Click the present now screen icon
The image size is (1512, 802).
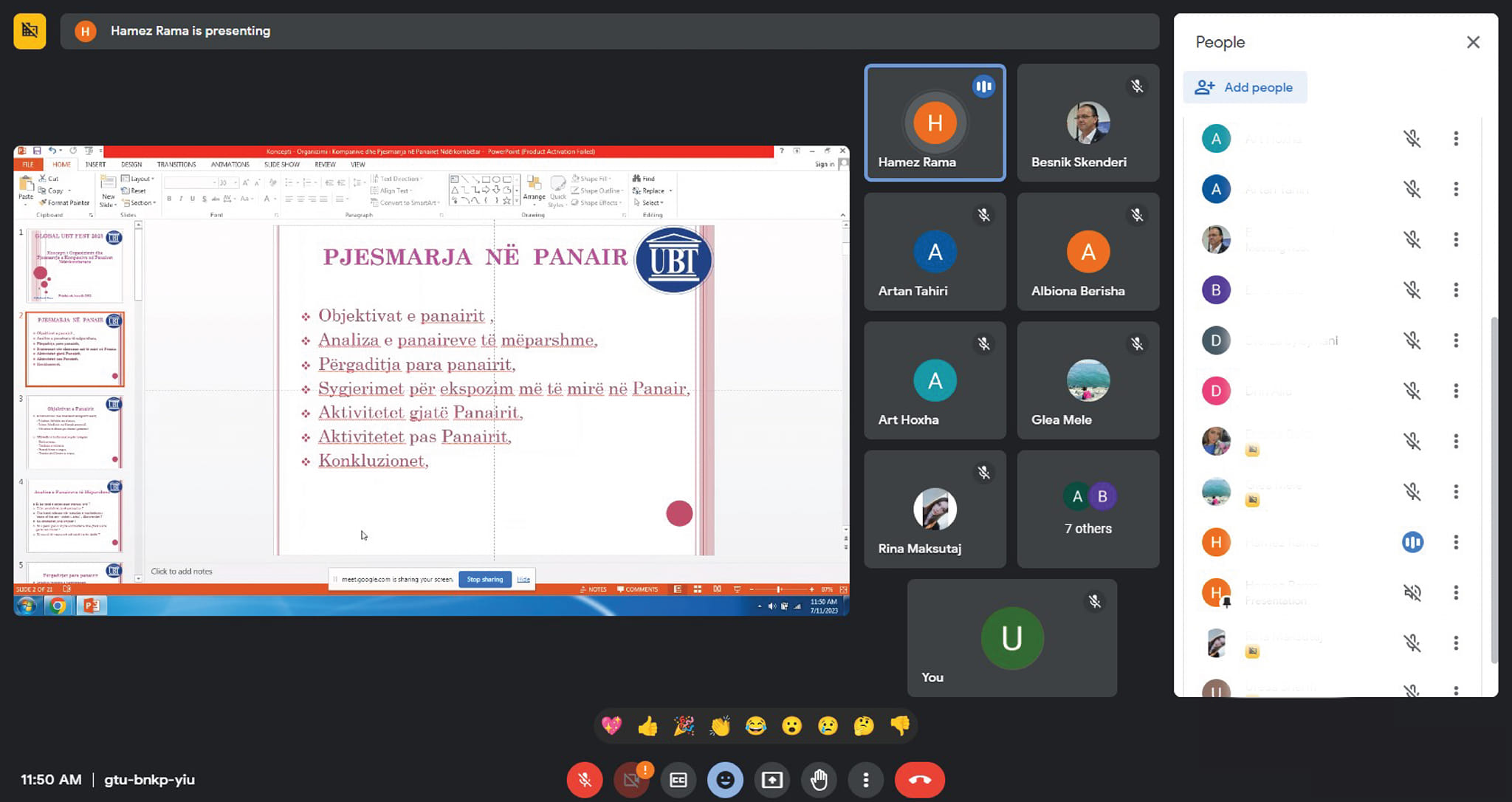click(772, 780)
